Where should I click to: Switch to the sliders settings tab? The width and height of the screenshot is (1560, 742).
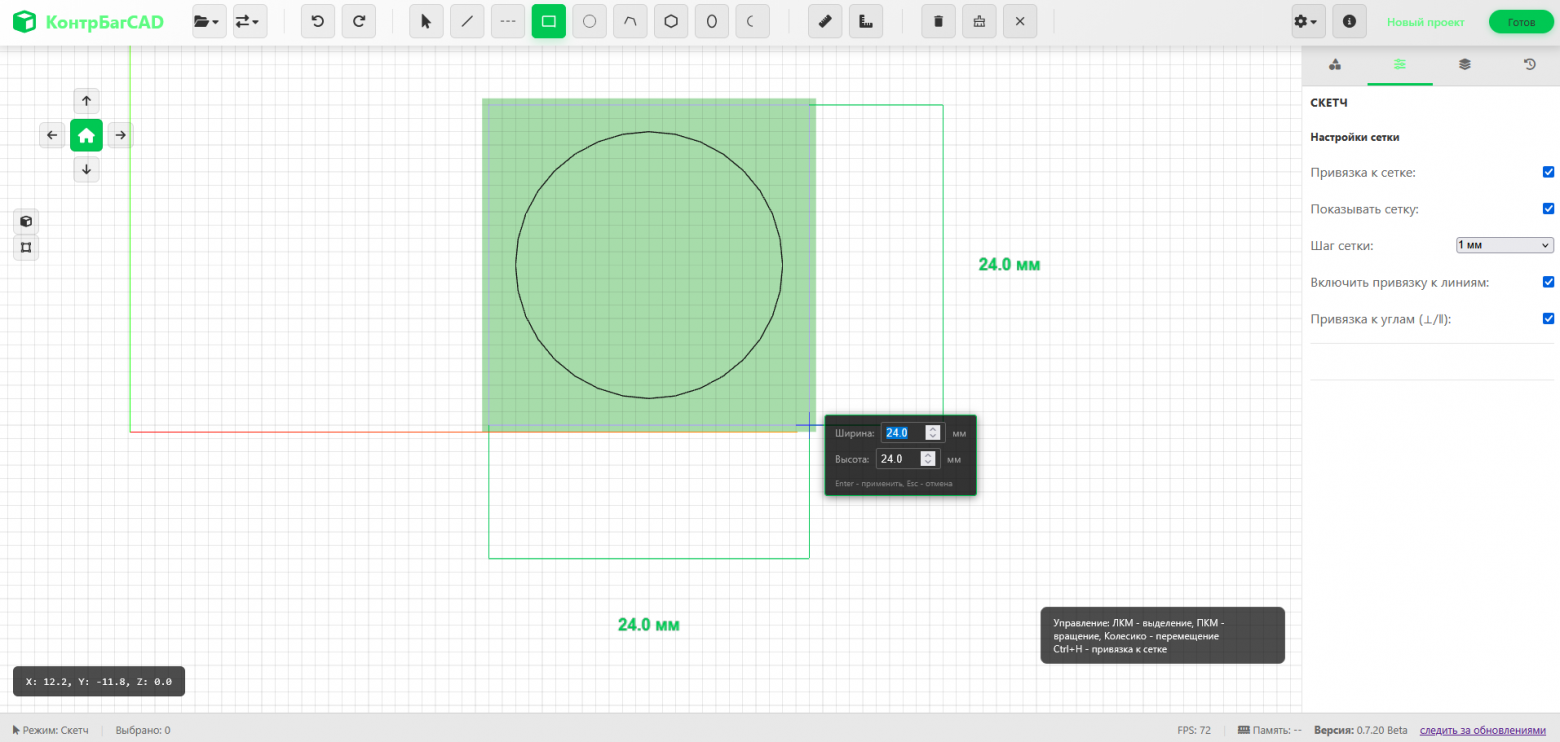(x=1400, y=64)
